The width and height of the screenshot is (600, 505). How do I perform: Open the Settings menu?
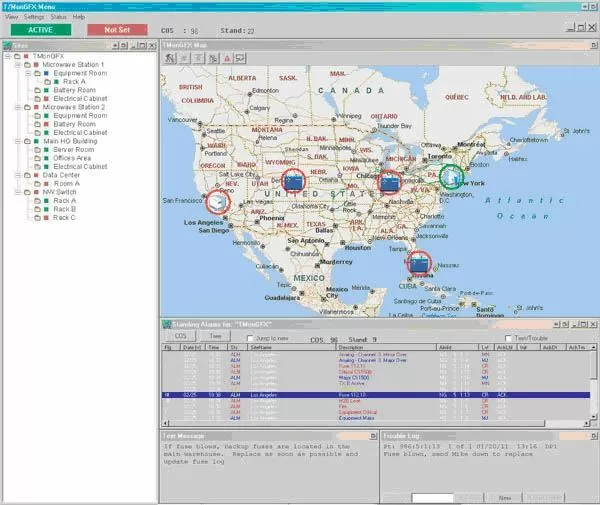click(34, 17)
